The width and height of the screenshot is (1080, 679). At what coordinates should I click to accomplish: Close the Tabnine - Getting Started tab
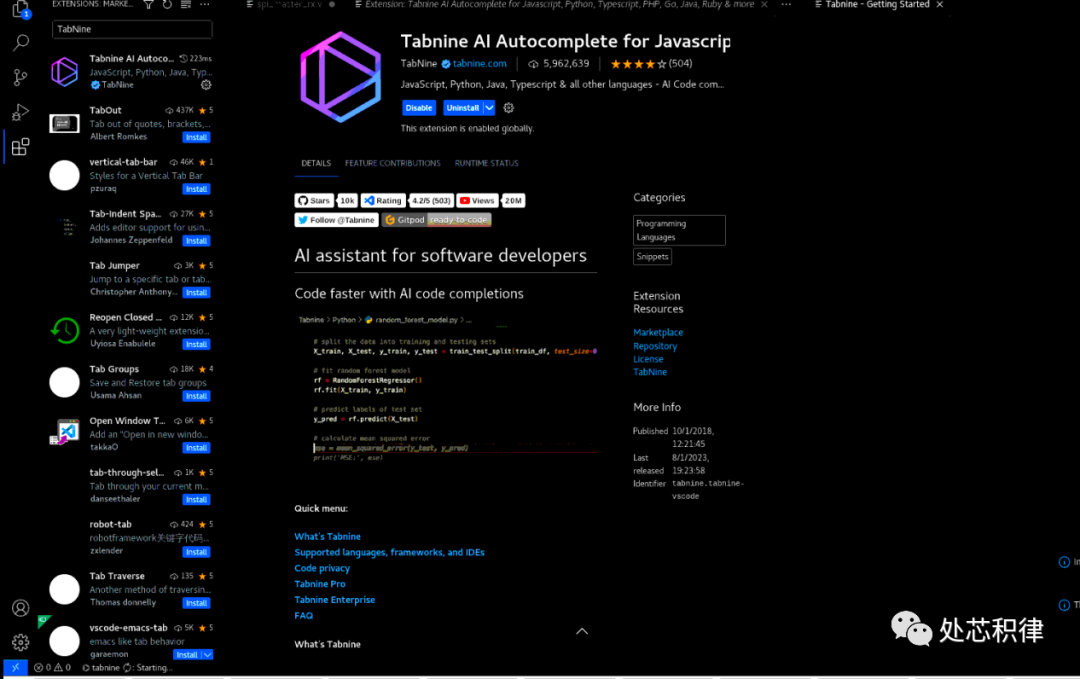[x=939, y=4]
